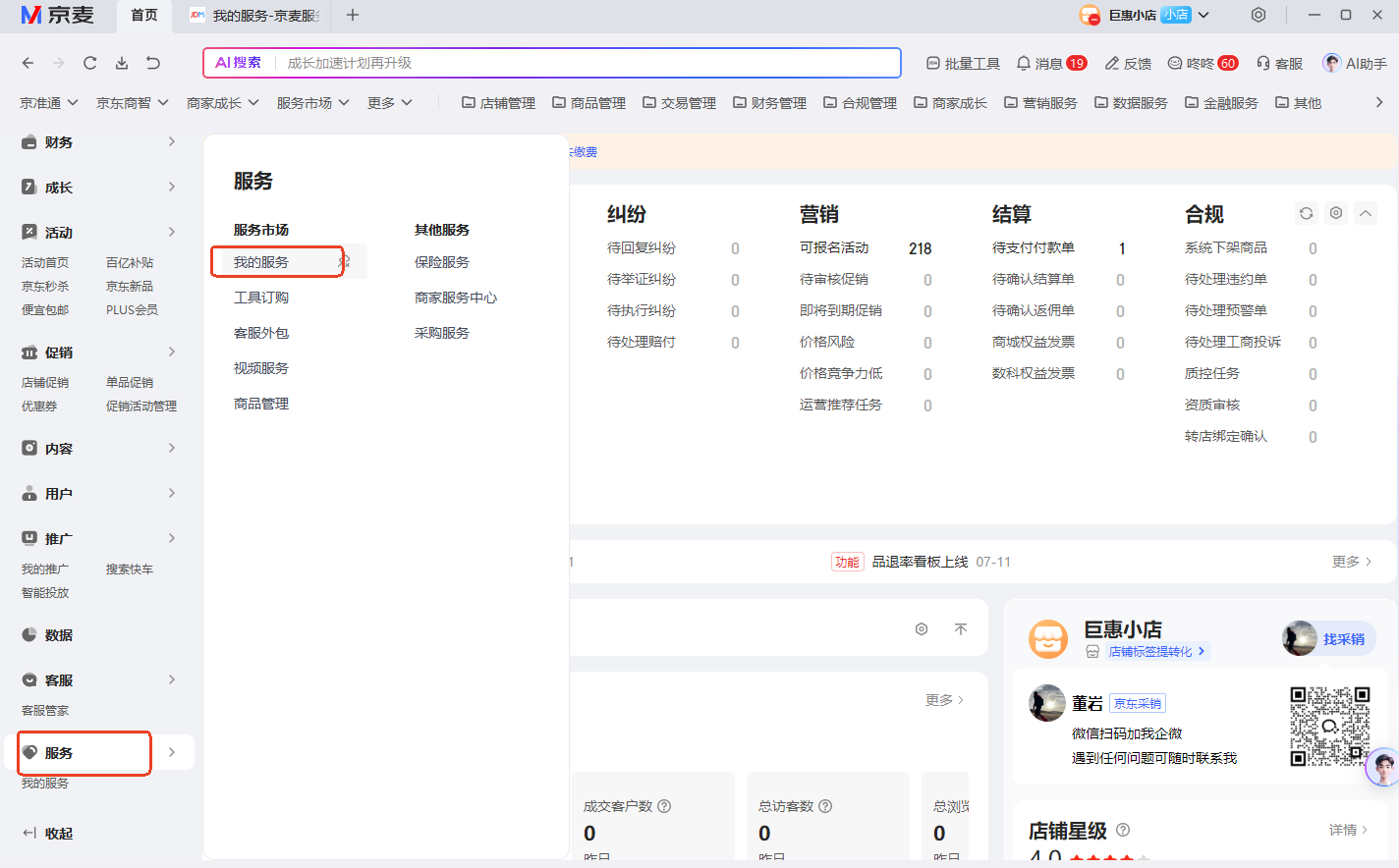This screenshot has width=1399, height=868.
Task: Open 店铺标签提純化 link
Action: [x=1157, y=652]
